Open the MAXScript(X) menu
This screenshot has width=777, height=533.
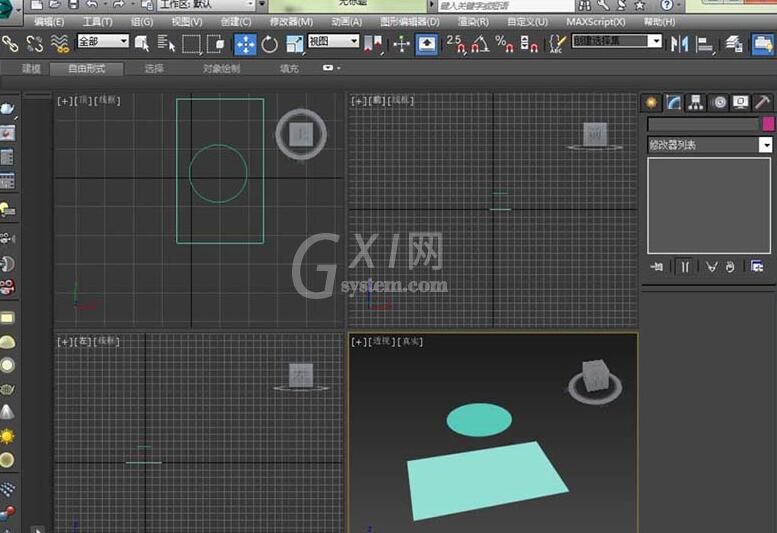[x=596, y=22]
